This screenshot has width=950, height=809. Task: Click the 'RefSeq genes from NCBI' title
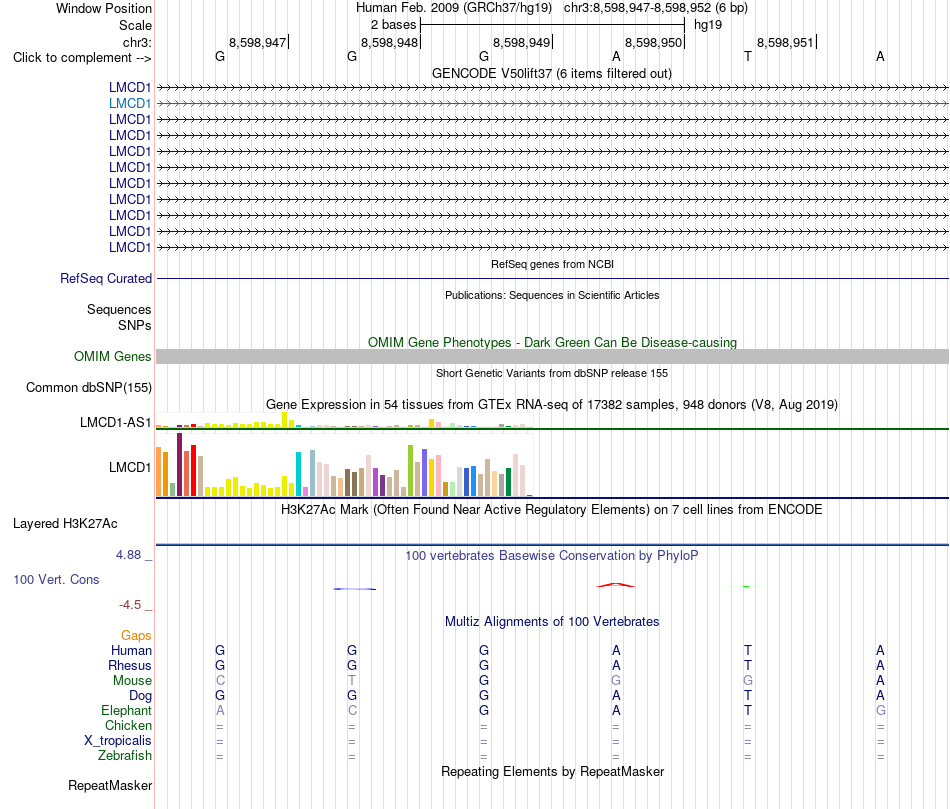(x=552, y=264)
